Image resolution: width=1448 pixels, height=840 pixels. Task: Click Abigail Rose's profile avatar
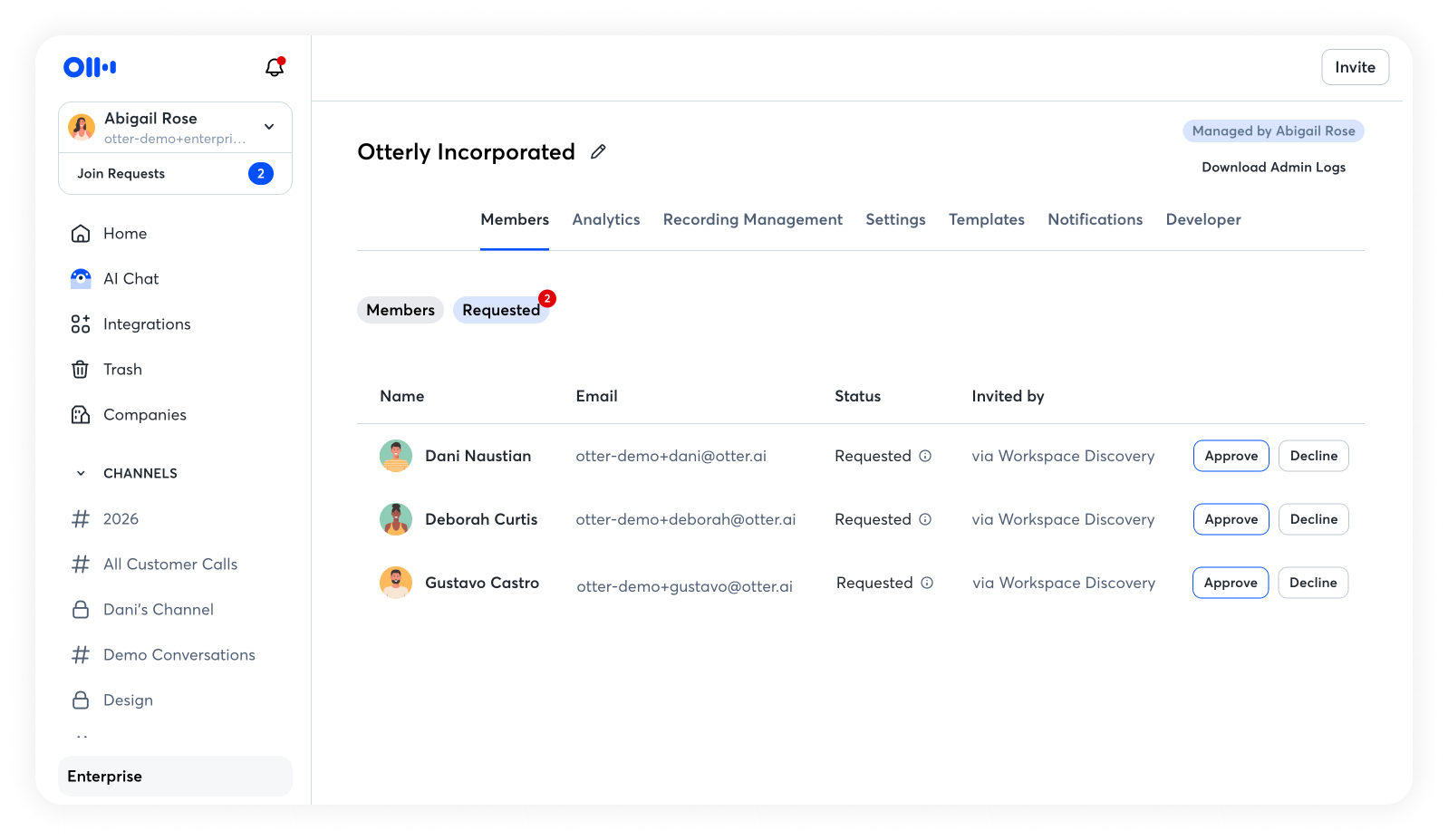[82, 127]
